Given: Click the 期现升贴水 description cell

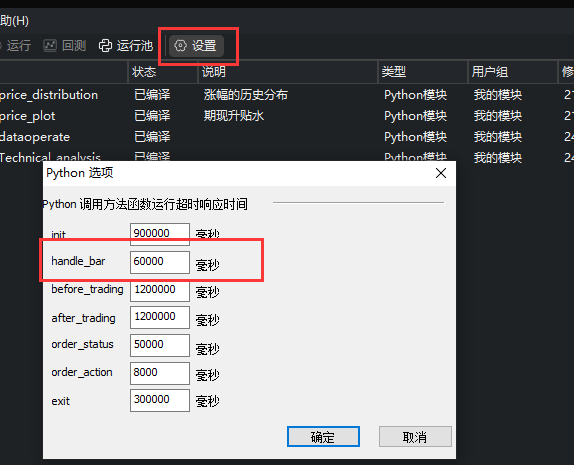Looking at the screenshot, I should coord(234,116).
